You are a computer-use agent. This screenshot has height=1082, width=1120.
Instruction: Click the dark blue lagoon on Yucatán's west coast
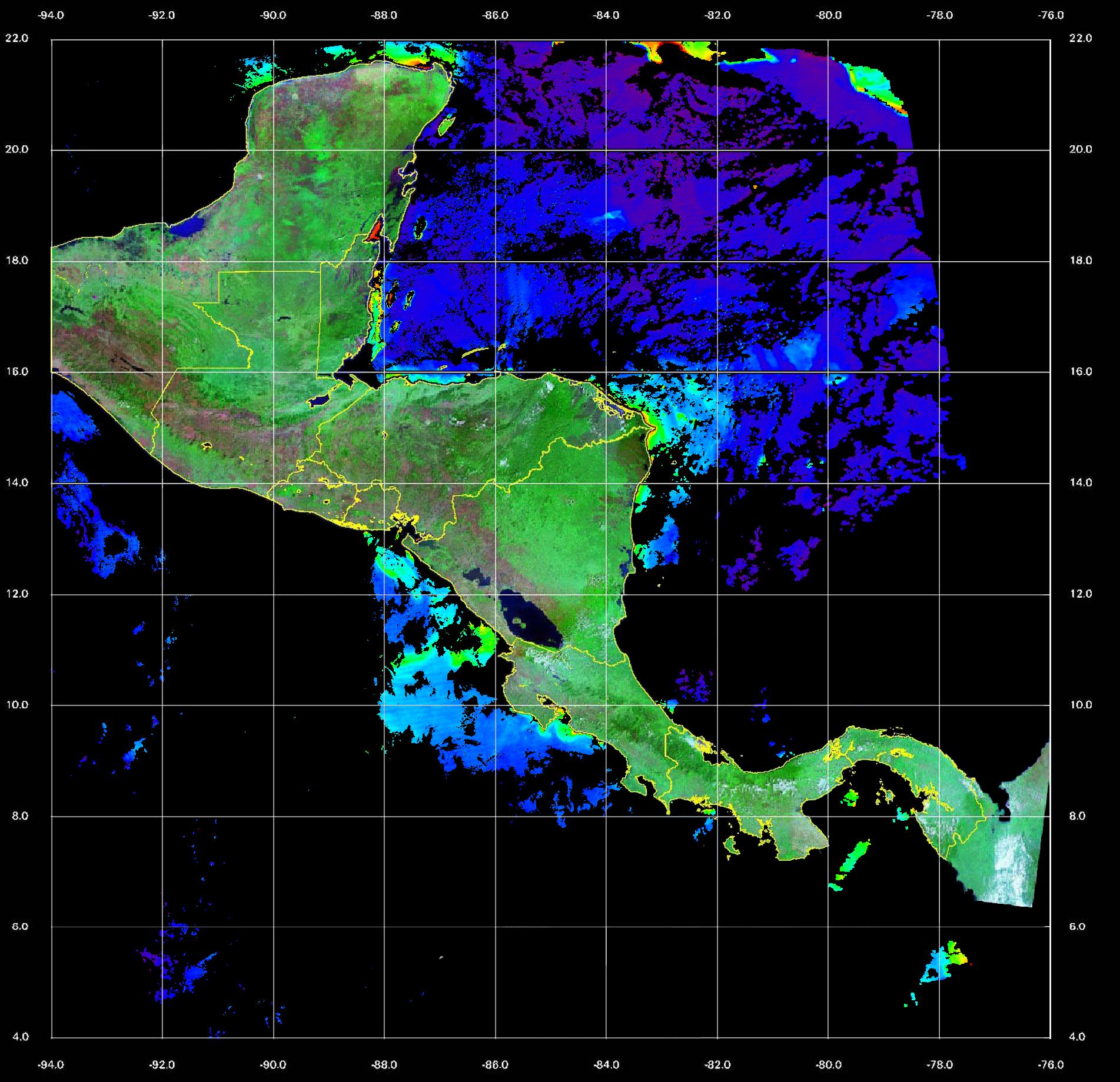191,225
